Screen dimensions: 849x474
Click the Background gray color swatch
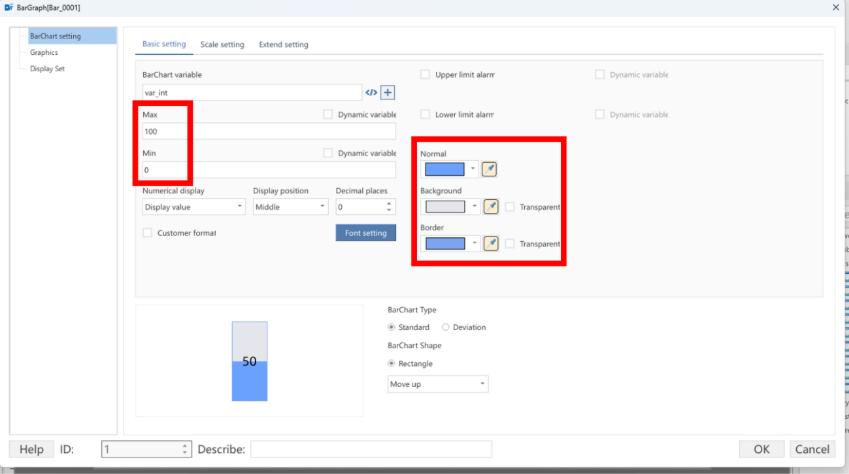(x=445, y=206)
